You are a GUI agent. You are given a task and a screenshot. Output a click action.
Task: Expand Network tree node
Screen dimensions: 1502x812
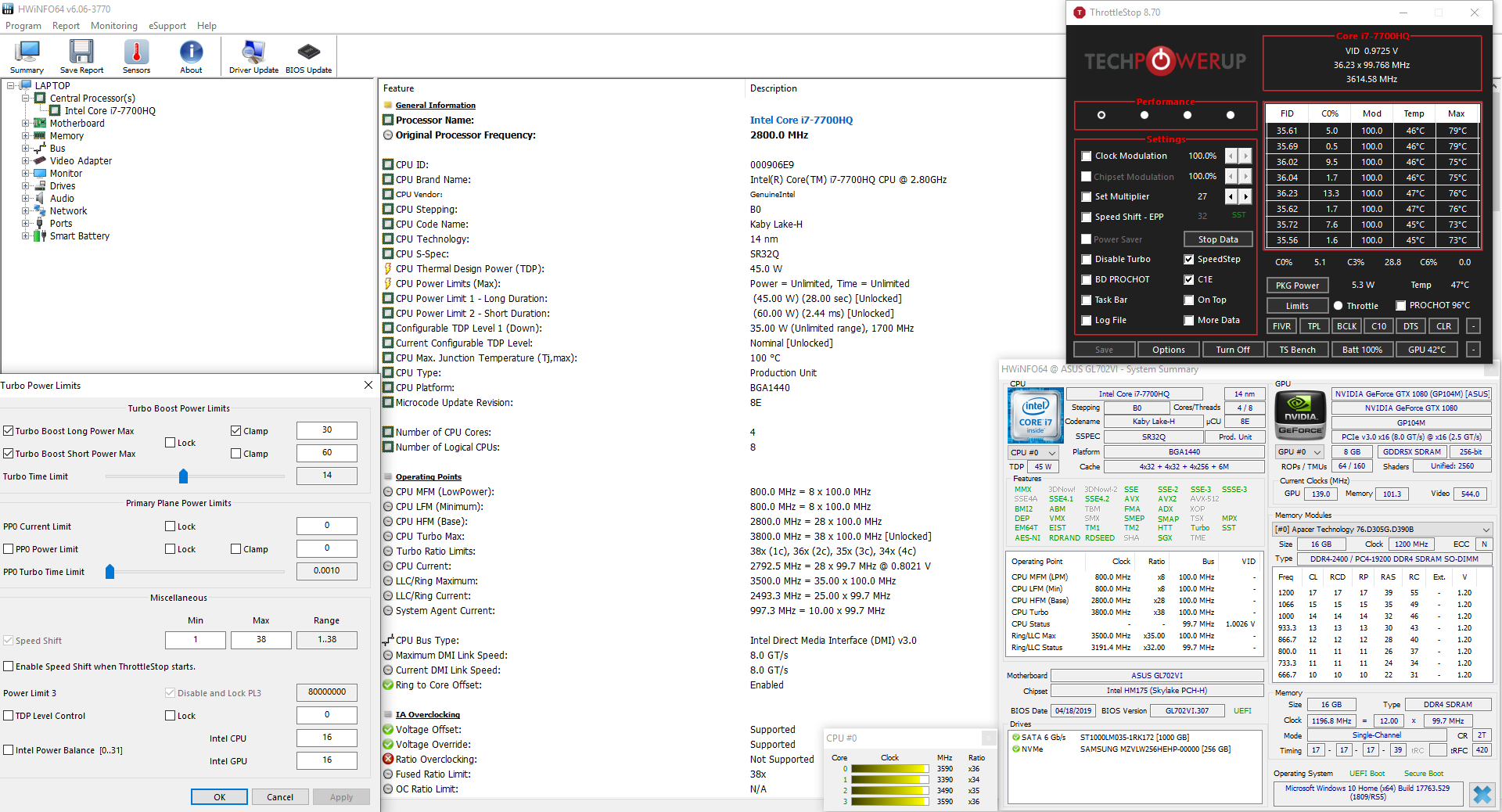pyautogui.click(x=25, y=211)
